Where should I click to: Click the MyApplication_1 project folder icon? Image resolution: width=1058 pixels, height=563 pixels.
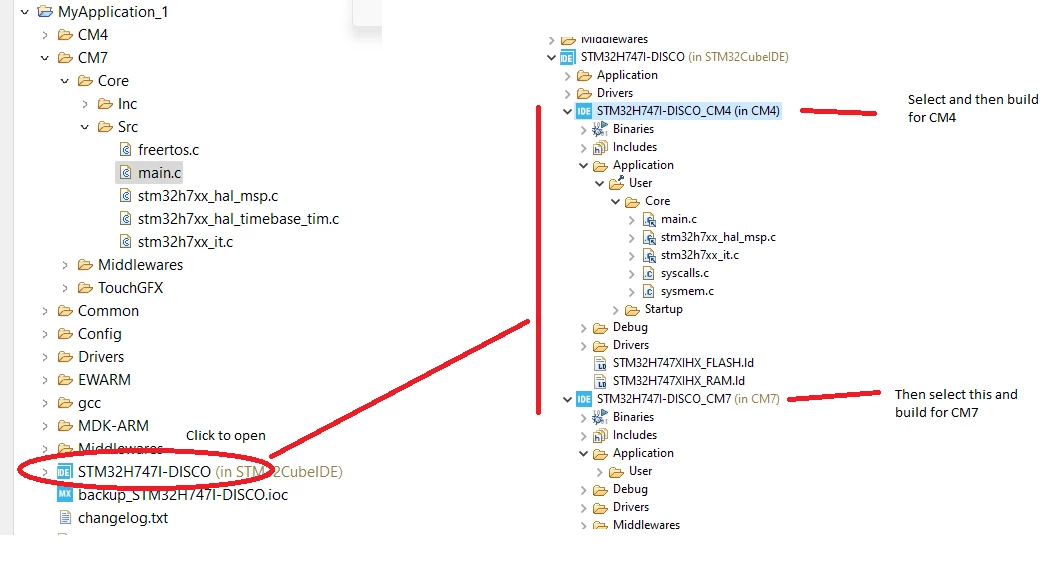(x=45, y=11)
